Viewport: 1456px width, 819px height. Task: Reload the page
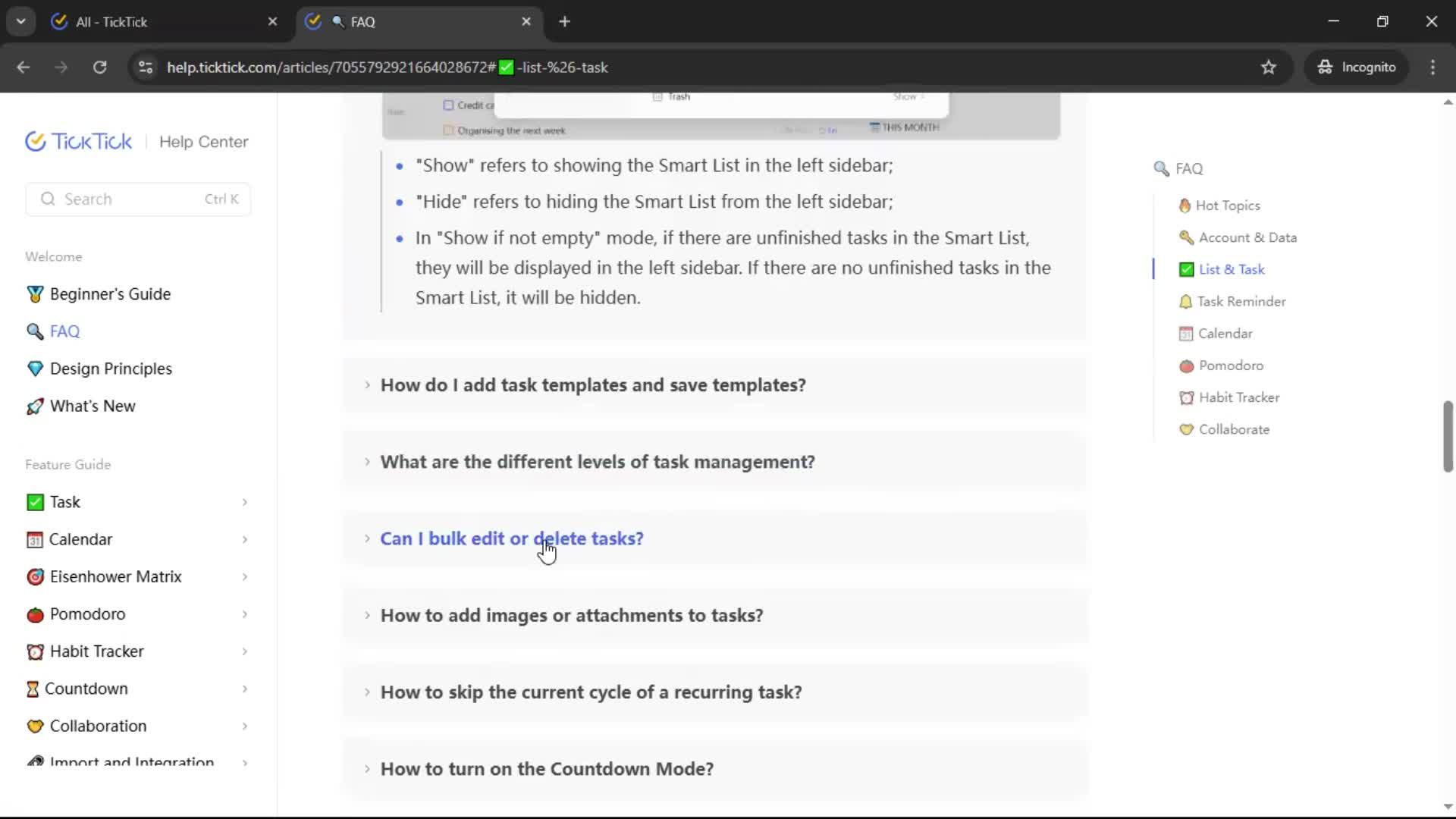(x=99, y=67)
